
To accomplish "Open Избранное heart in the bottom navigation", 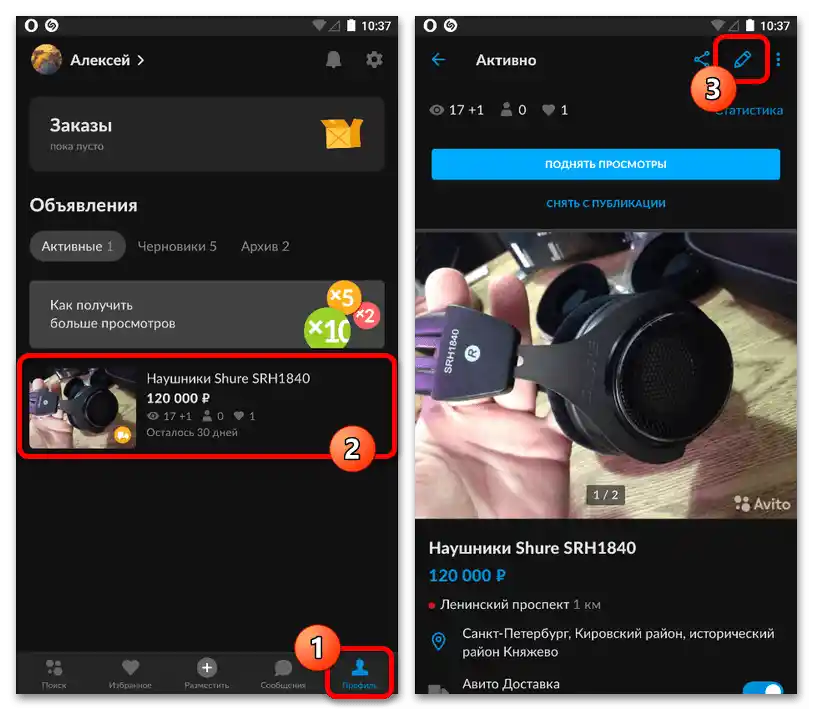I will pos(130,673).
